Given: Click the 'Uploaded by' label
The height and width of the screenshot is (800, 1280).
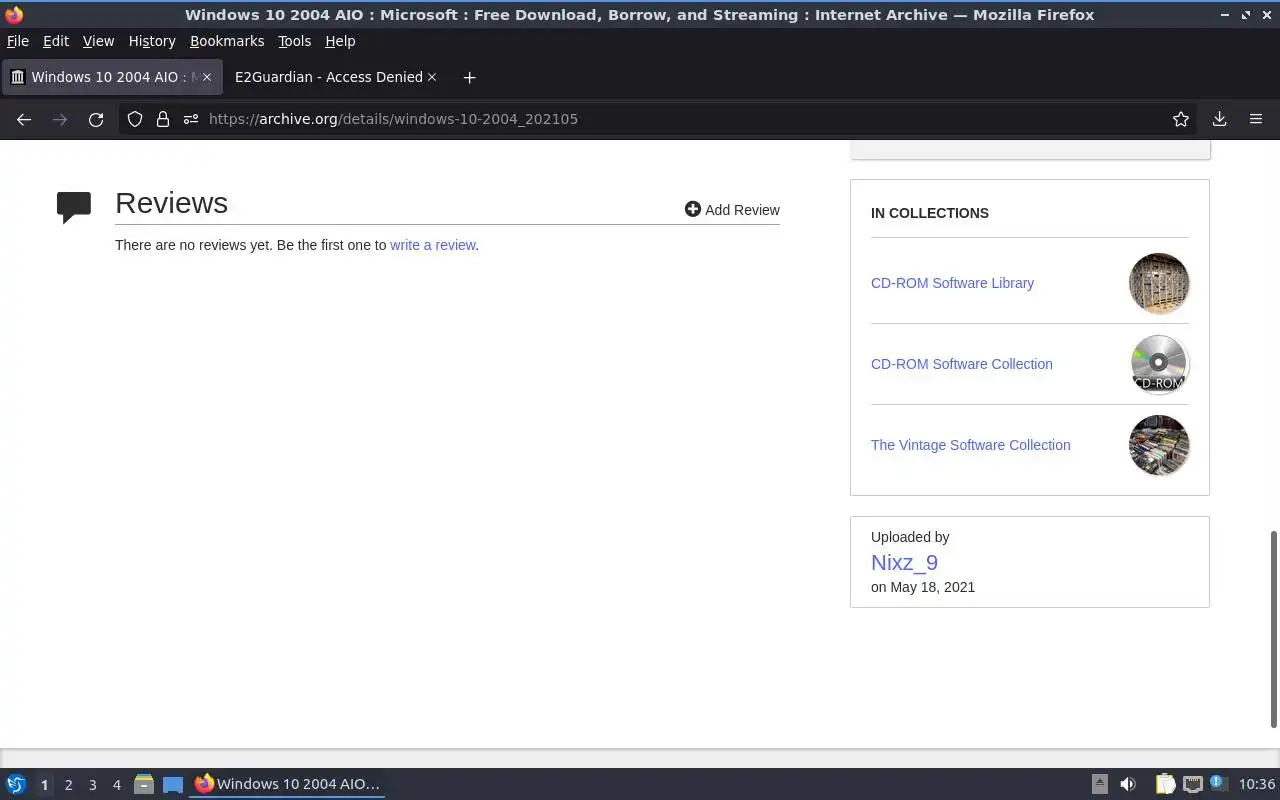Looking at the screenshot, I should click(909, 537).
